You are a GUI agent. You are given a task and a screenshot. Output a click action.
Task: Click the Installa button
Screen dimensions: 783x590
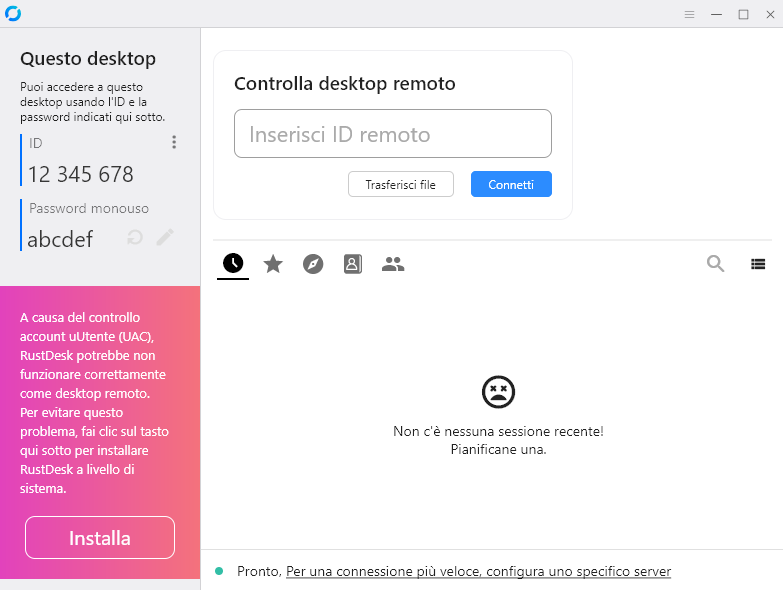click(x=100, y=538)
